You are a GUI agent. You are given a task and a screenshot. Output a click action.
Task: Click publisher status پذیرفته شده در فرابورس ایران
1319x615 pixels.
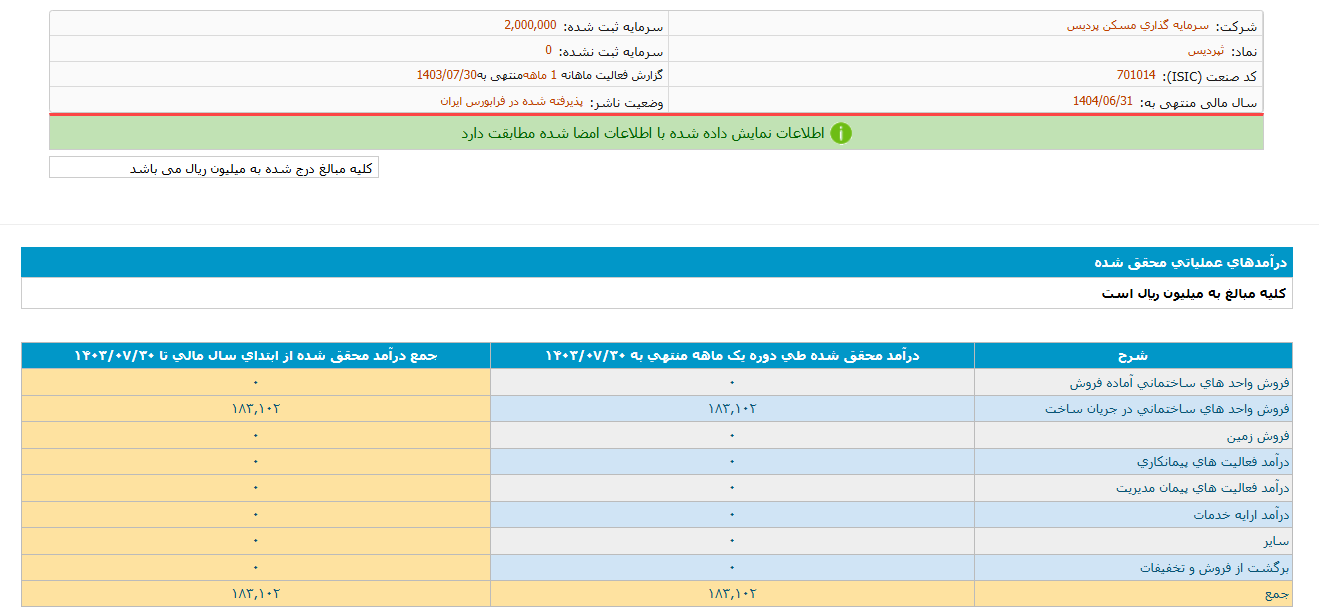click(x=511, y=101)
